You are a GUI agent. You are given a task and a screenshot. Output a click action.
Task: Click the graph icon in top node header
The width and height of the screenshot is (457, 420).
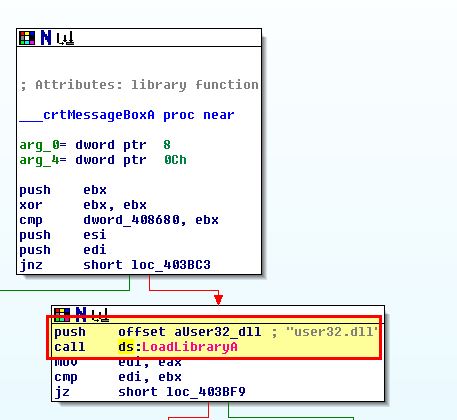65,39
